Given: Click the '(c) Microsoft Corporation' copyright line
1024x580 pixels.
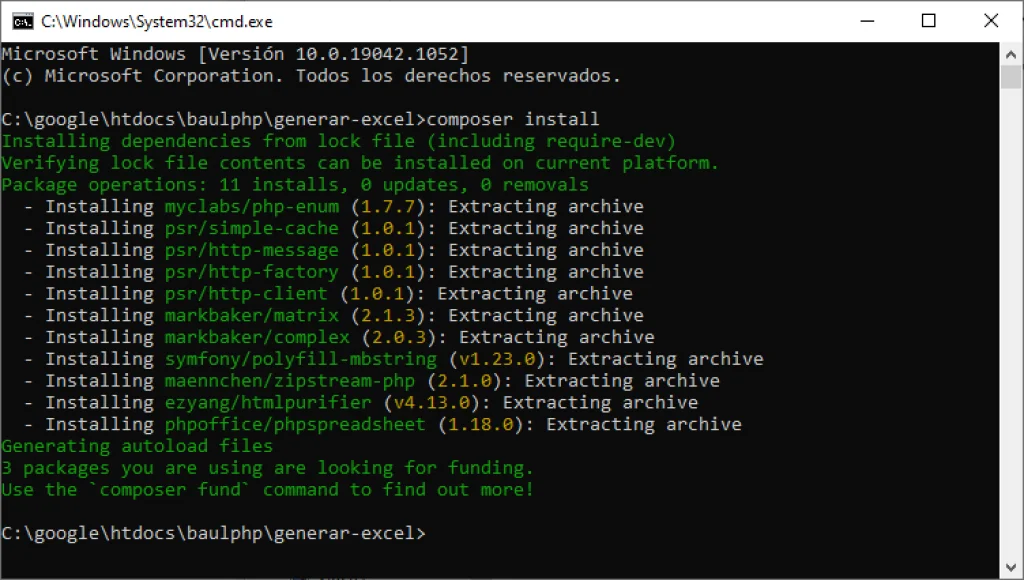Looking at the screenshot, I should [x=311, y=76].
